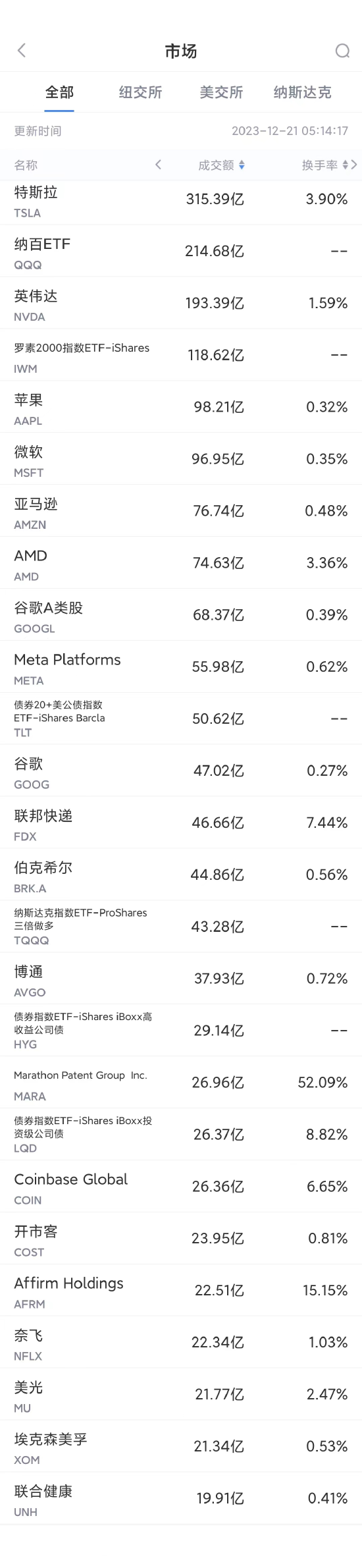Image resolution: width=362 pixels, height=1568 pixels.
Task: Open the Affirm Holdings AFRM row
Action: coord(181,1290)
